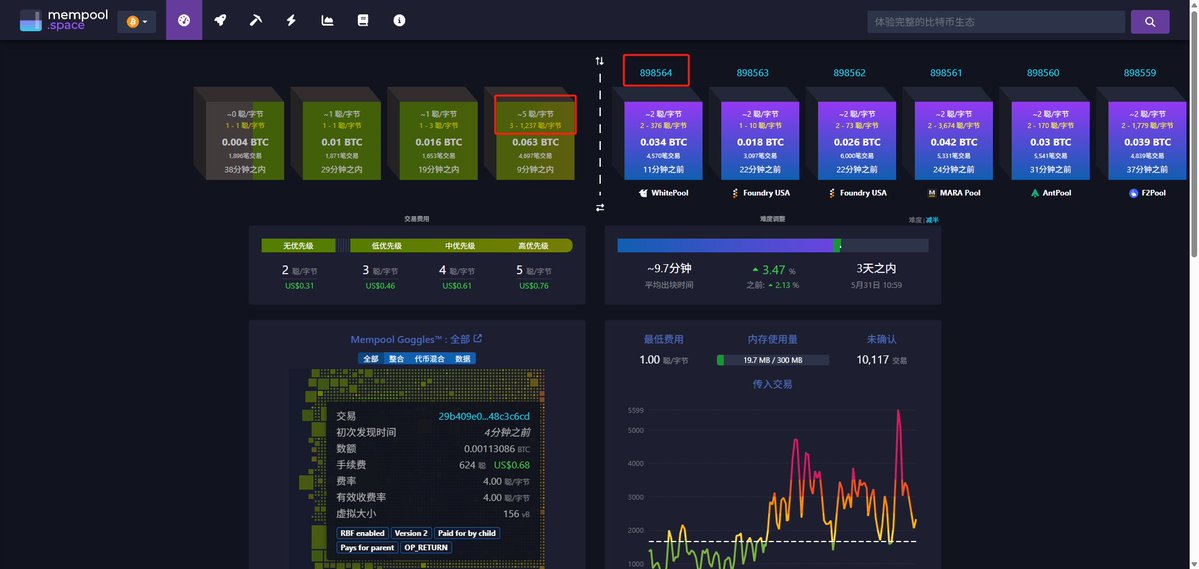
Task: Open the WhitePool miner link
Action: (x=663, y=193)
